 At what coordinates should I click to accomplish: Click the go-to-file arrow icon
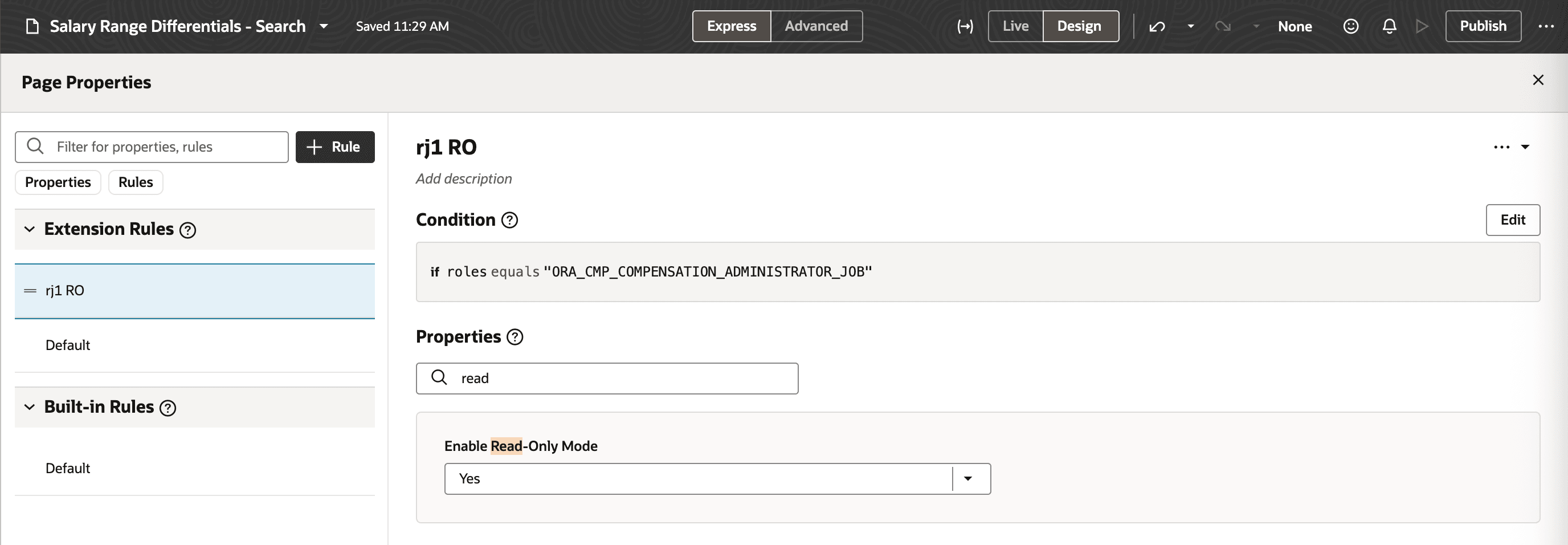pos(965,26)
